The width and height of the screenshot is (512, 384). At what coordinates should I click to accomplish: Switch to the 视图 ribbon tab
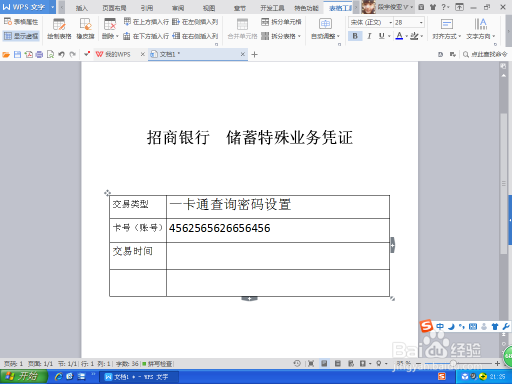pos(209,8)
